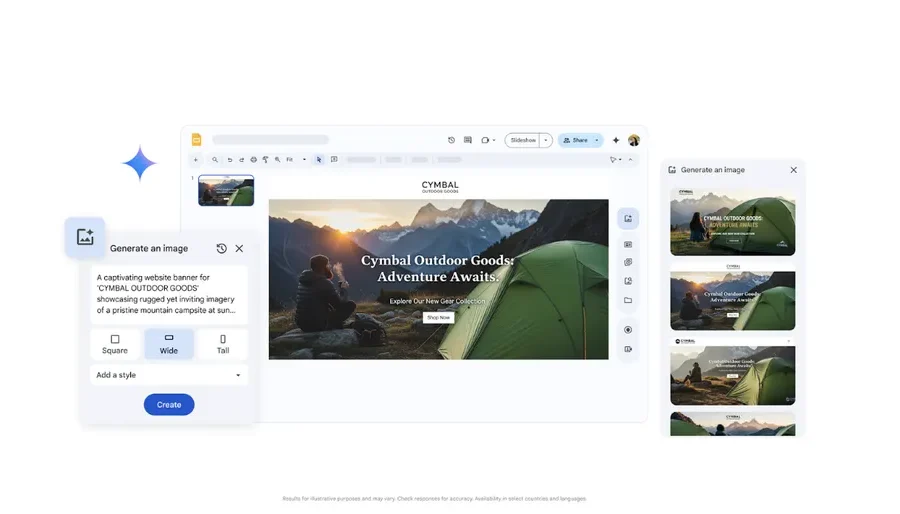Choose the Square aspect ratio
The image size is (900, 514).
pos(115,344)
